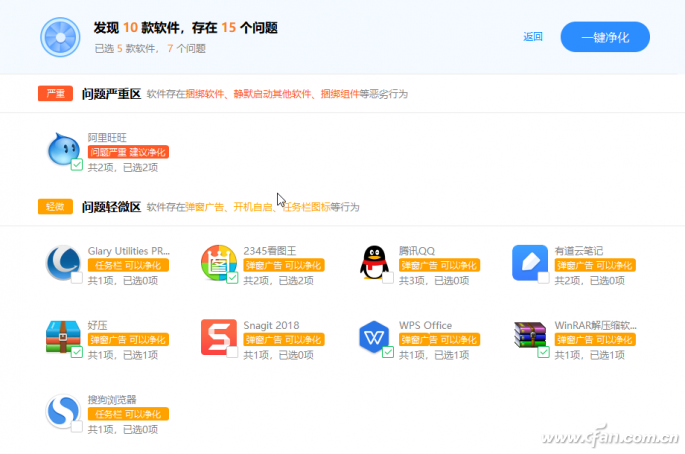Viewport: 685px width, 454px height.
Task: Click the 弹窗广告 可以净化 tag of 腾讯QQ
Action: 439,265
